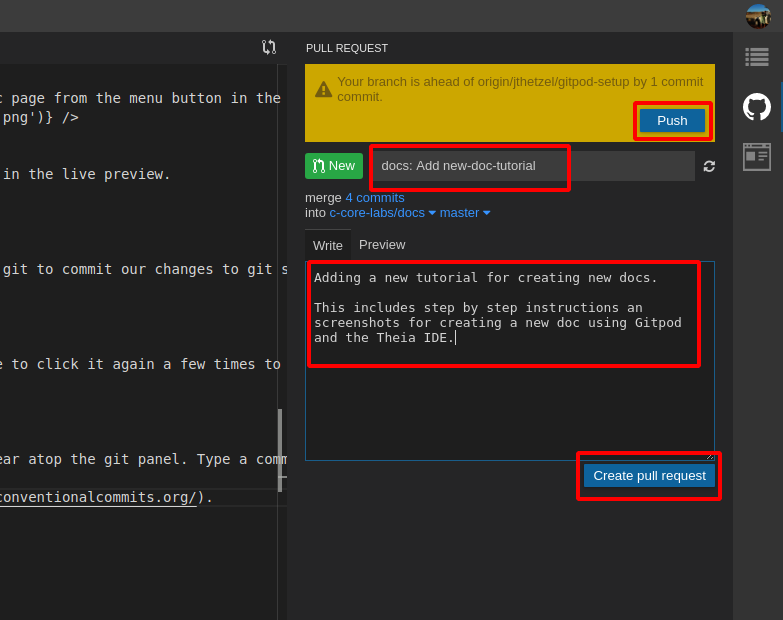Click the conventionalcommits.org link in editor
Viewport: 783px width, 620px height.
tap(98, 497)
